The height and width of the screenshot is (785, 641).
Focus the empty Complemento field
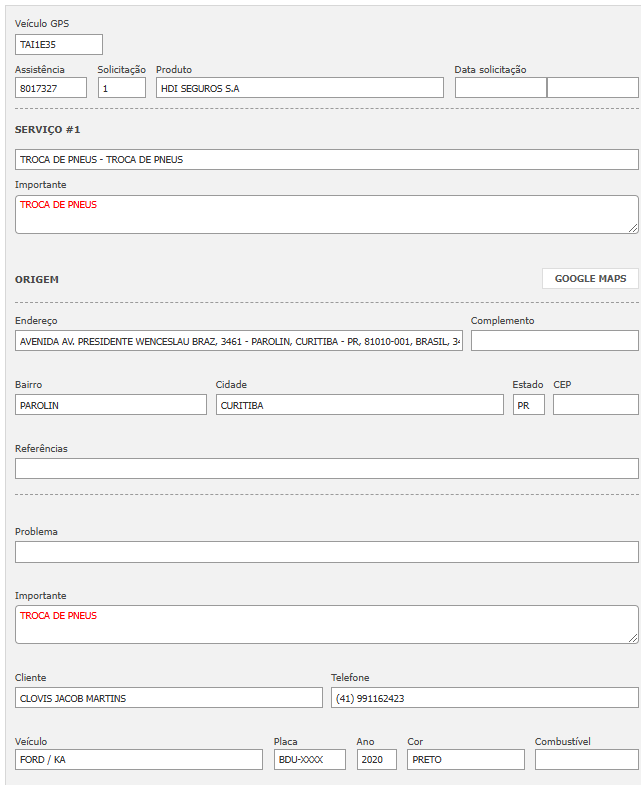coord(554,342)
